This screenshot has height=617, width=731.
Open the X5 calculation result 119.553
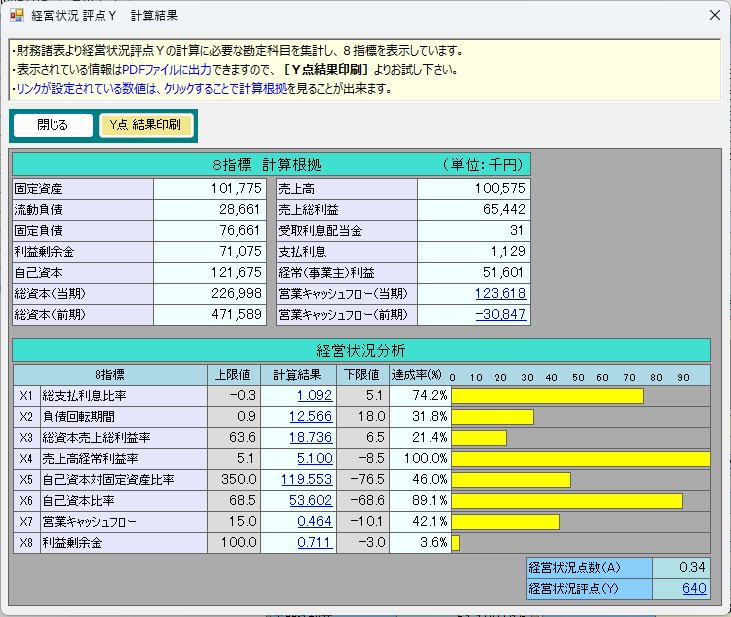tap(307, 479)
